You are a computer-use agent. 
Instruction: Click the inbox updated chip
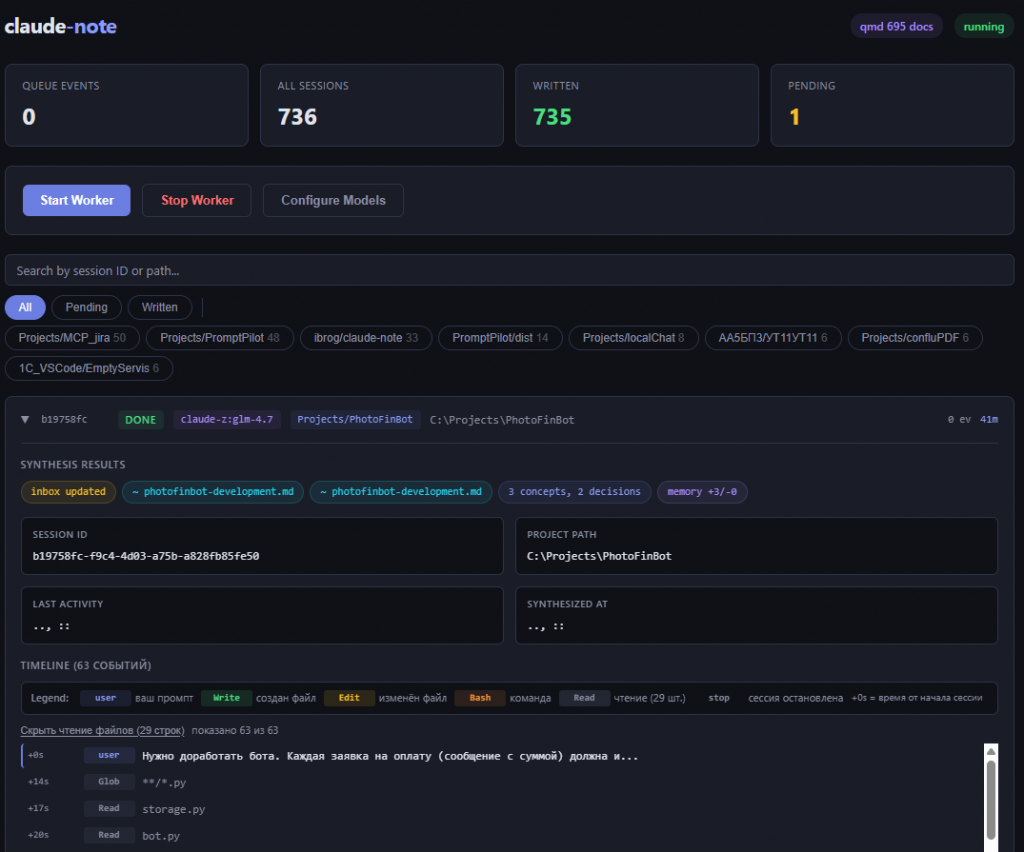point(68,492)
